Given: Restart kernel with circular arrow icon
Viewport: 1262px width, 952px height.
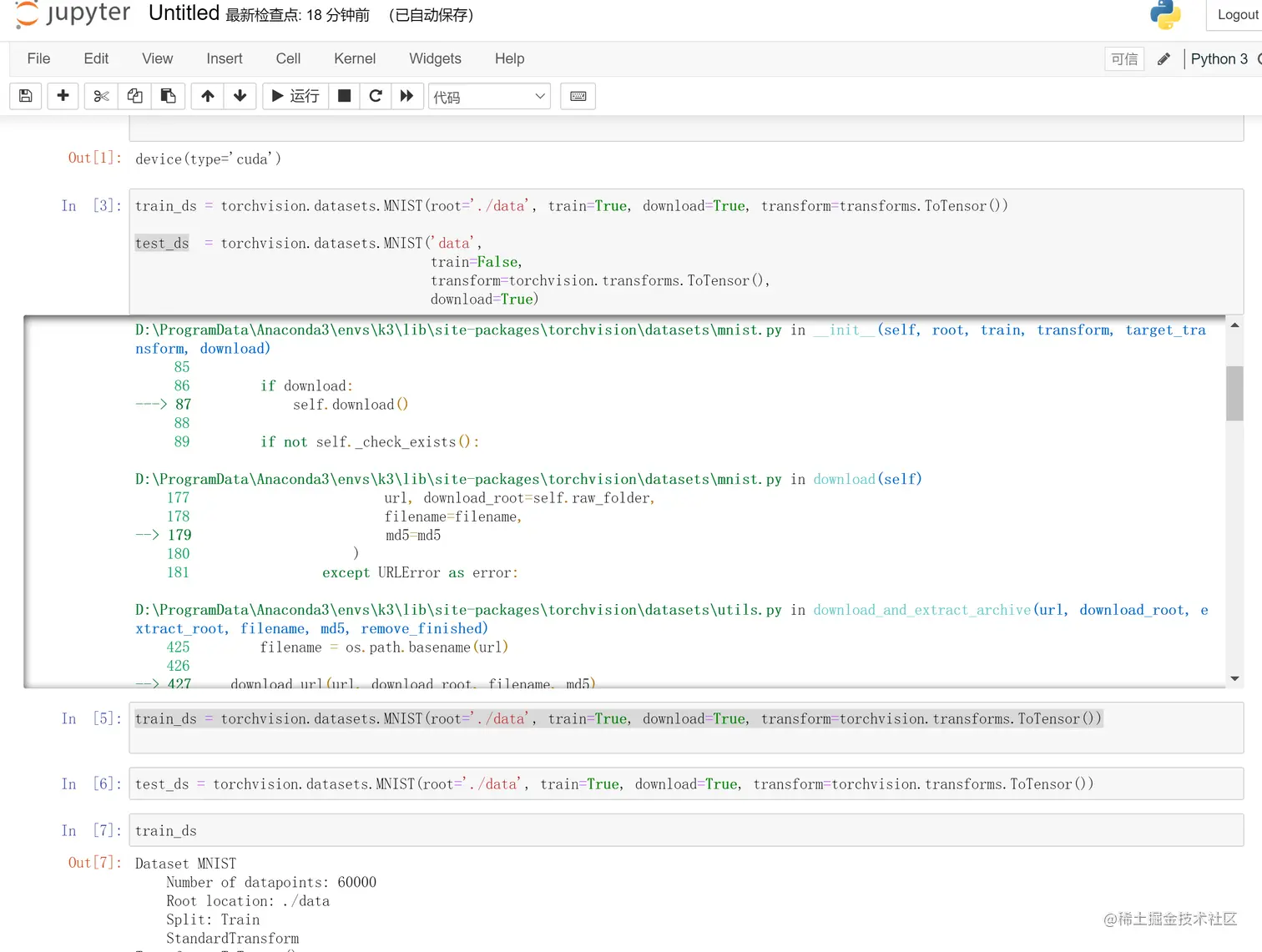Looking at the screenshot, I should [x=376, y=96].
